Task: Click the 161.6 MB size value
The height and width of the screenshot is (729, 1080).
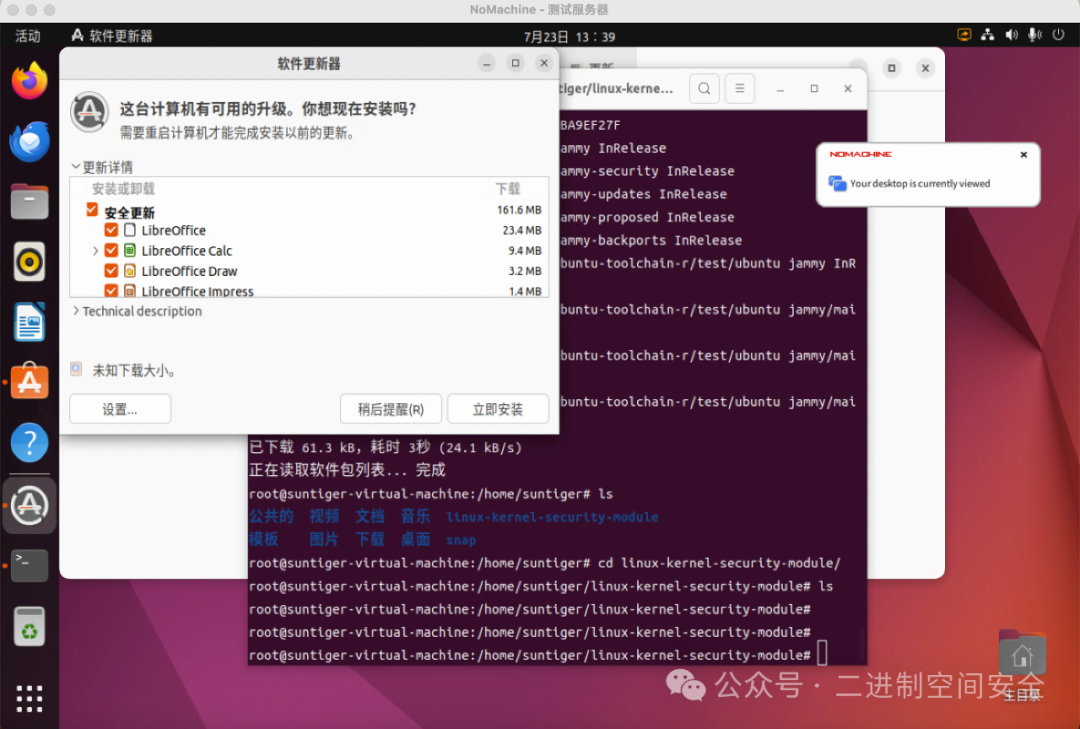Action: (x=519, y=209)
